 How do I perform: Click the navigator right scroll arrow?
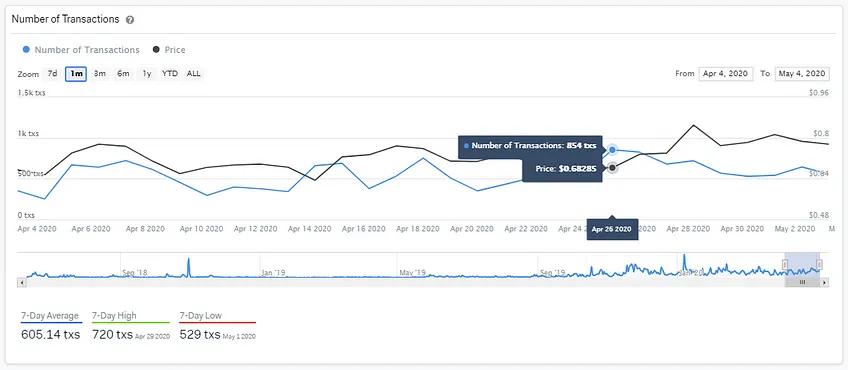pyautogui.click(x=824, y=282)
